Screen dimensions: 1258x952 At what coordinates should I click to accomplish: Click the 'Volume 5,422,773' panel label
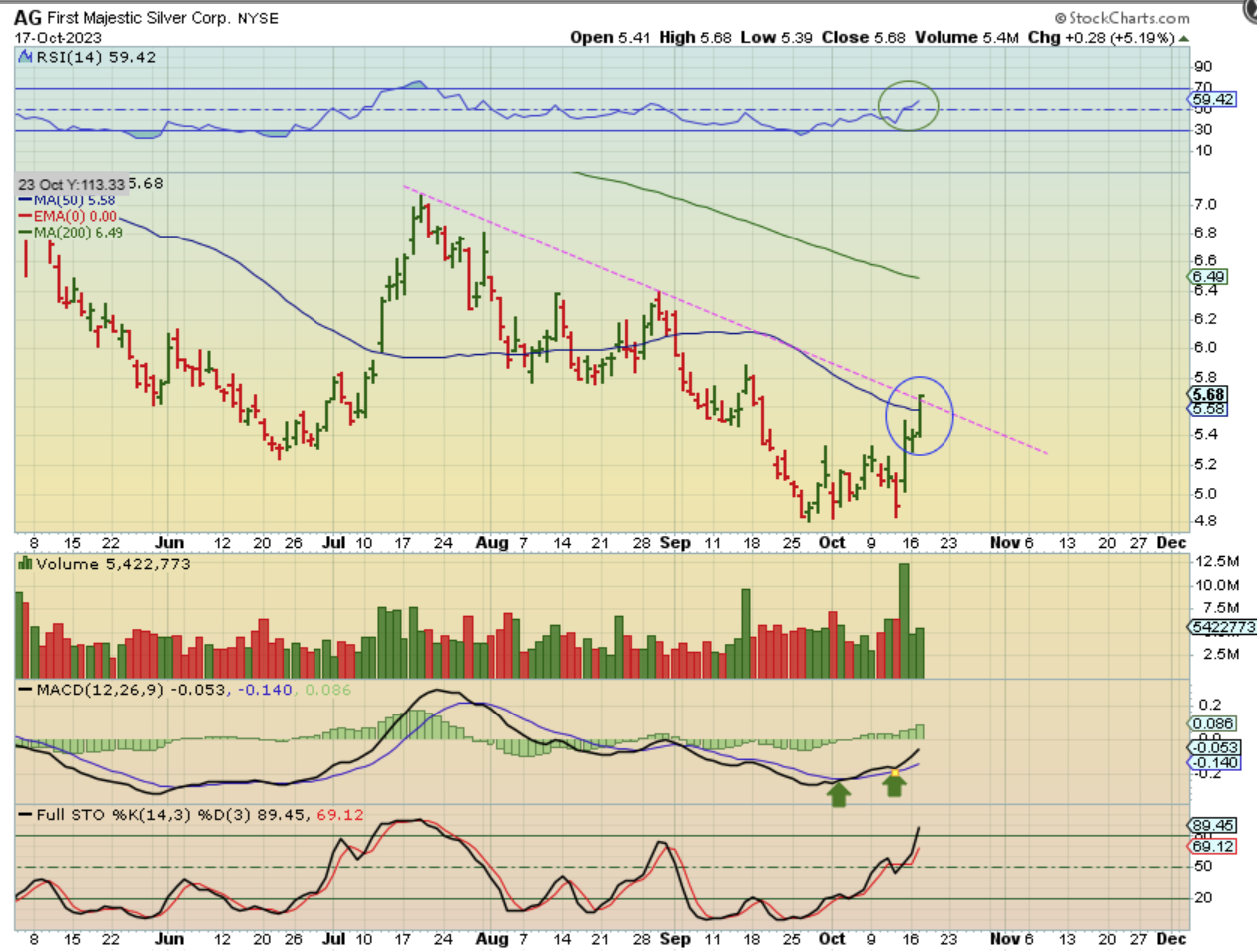(x=113, y=564)
